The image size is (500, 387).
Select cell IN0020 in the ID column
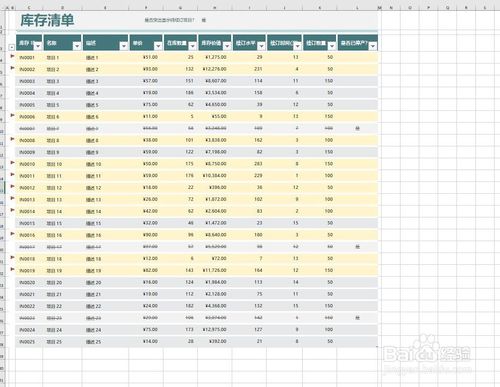pos(29,282)
